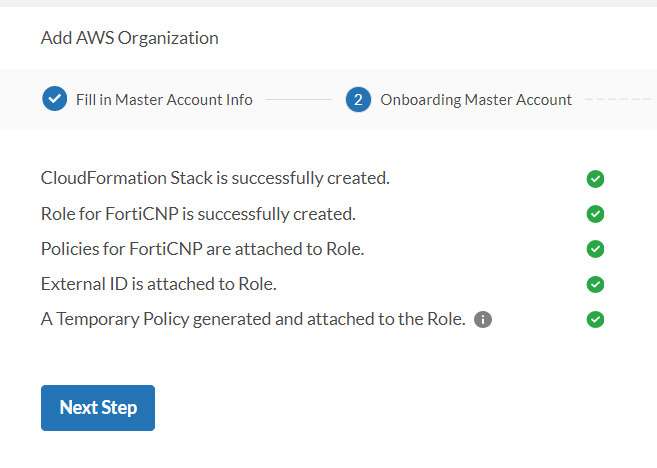Screen dimensions: 657x468
Task: Select the Onboarding Master Account step
Action: tap(476, 100)
